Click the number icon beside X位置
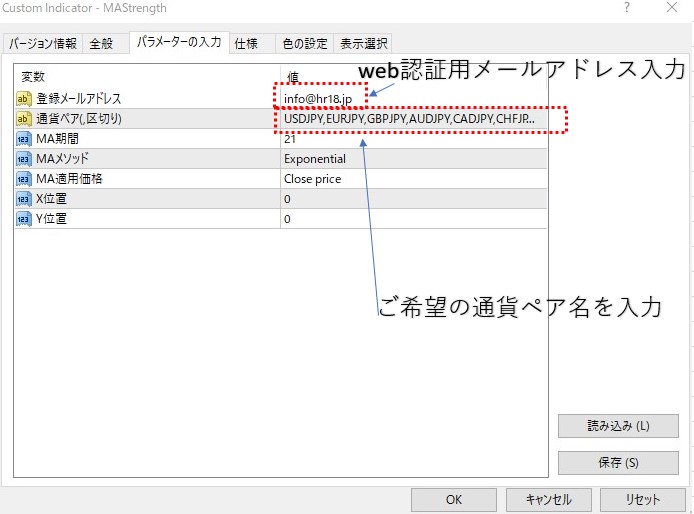This screenshot has height=514, width=694. 23,198
